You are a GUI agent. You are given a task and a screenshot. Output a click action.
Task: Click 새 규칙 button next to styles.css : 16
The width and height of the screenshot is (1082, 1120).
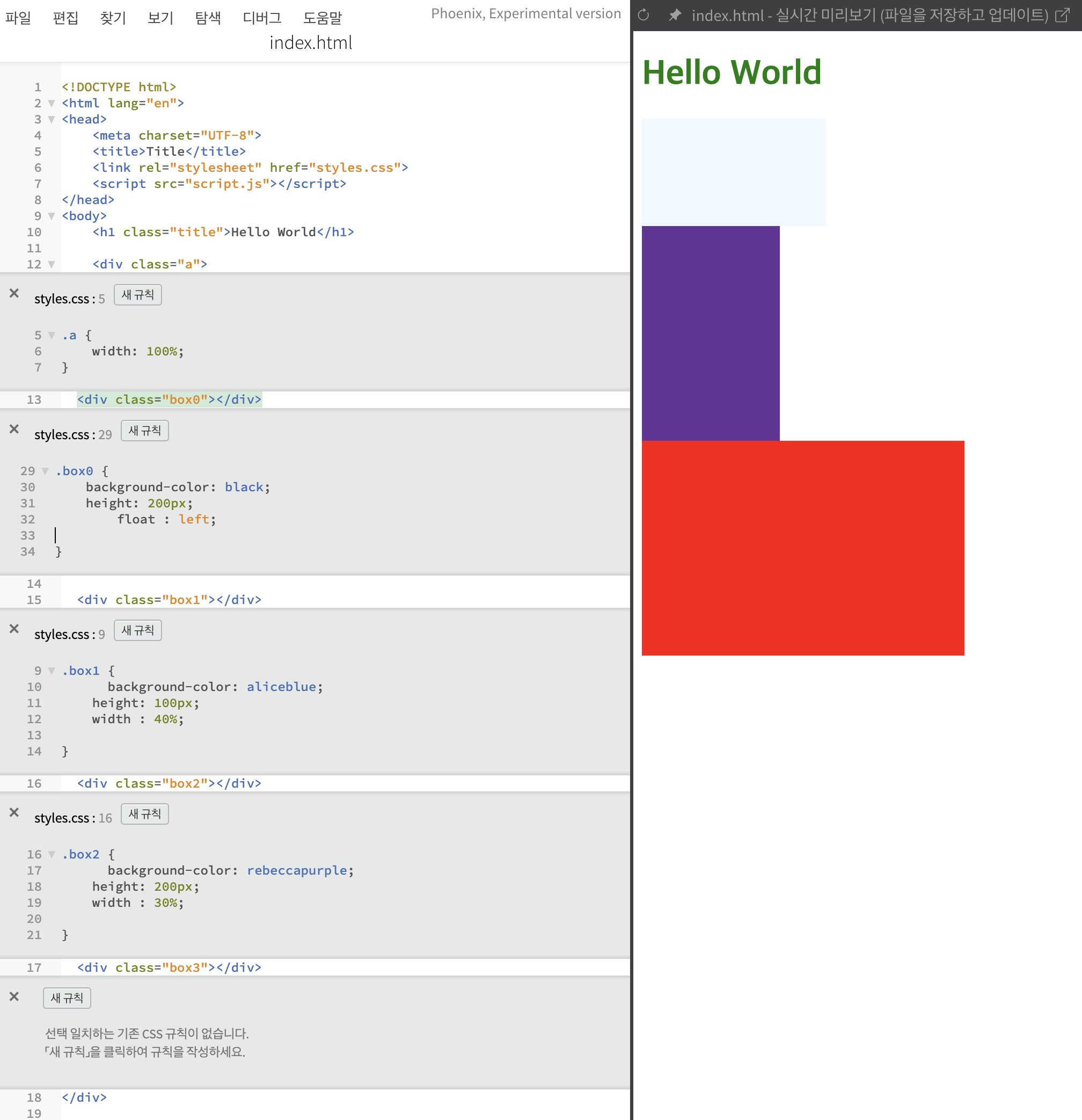(x=144, y=814)
